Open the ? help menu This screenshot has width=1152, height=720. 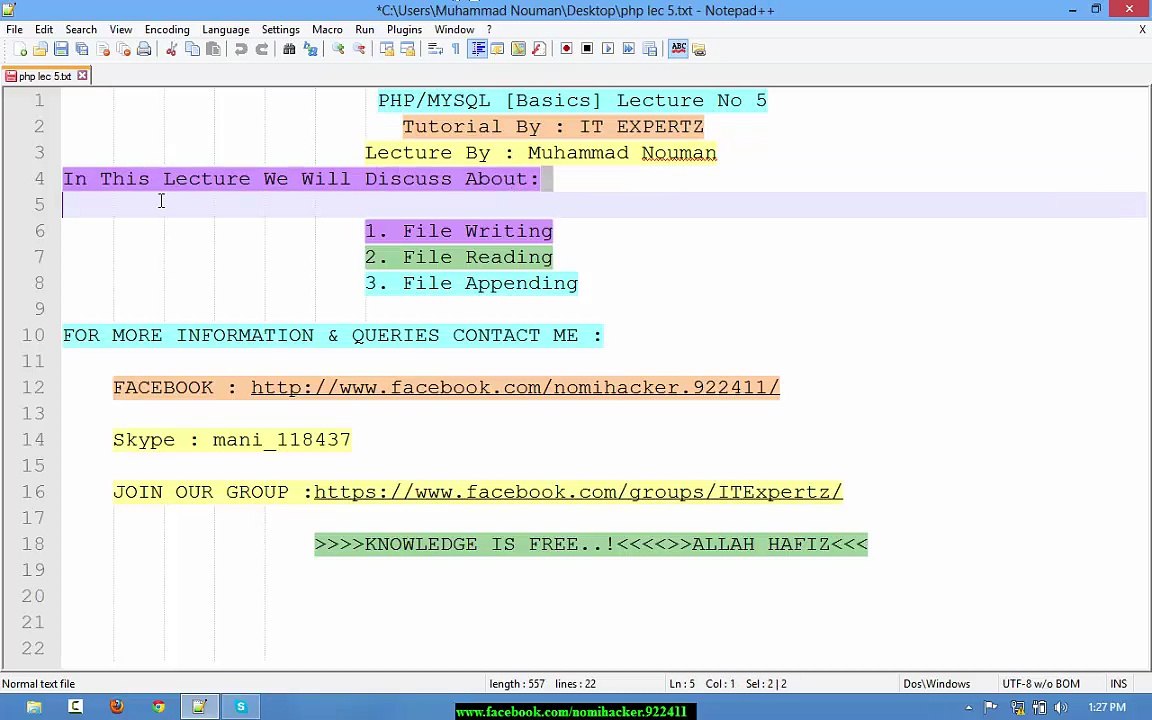(x=489, y=29)
